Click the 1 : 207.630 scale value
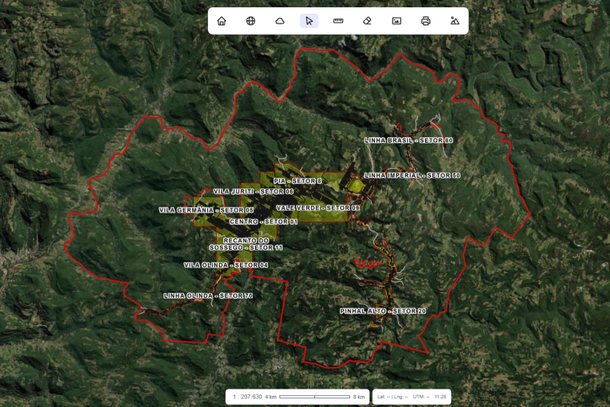The image size is (610, 407). pyautogui.click(x=247, y=397)
